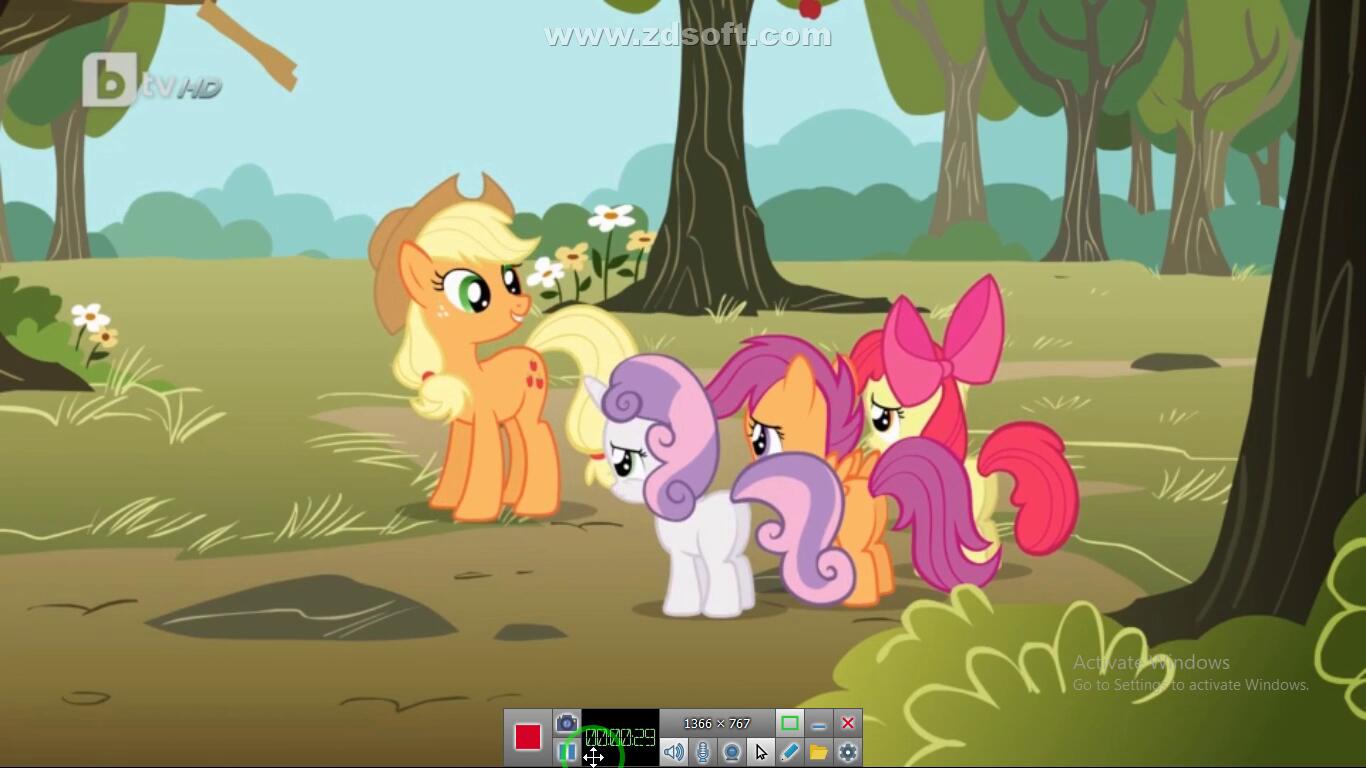Toggle mouse cursor capture
Image resolution: width=1366 pixels, height=768 pixels.
(x=761, y=752)
